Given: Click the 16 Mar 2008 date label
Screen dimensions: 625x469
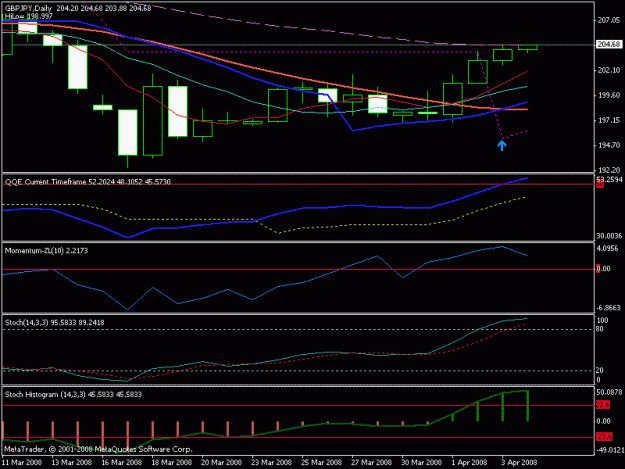Looking at the screenshot, I should coord(122,462).
